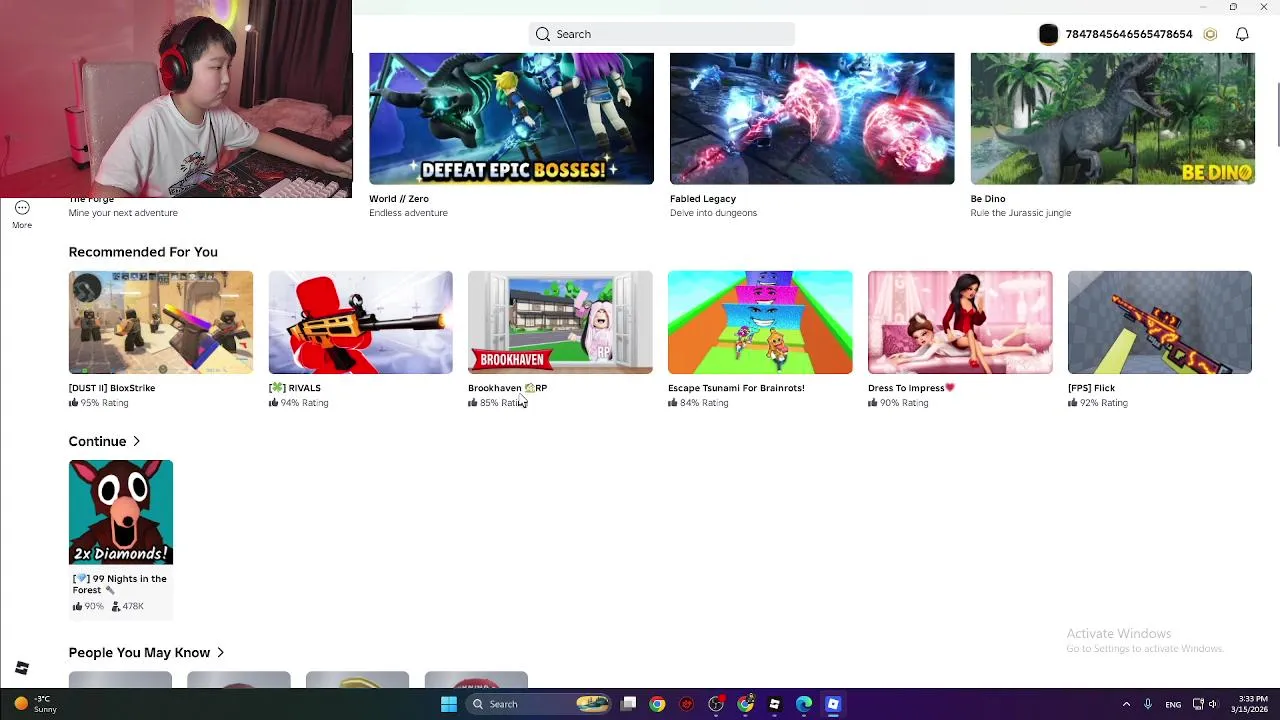Viewport: 1280px width, 720px height.
Task: Click the 90% Rating thumbs-up under Dress To Impress
Action: [873, 403]
